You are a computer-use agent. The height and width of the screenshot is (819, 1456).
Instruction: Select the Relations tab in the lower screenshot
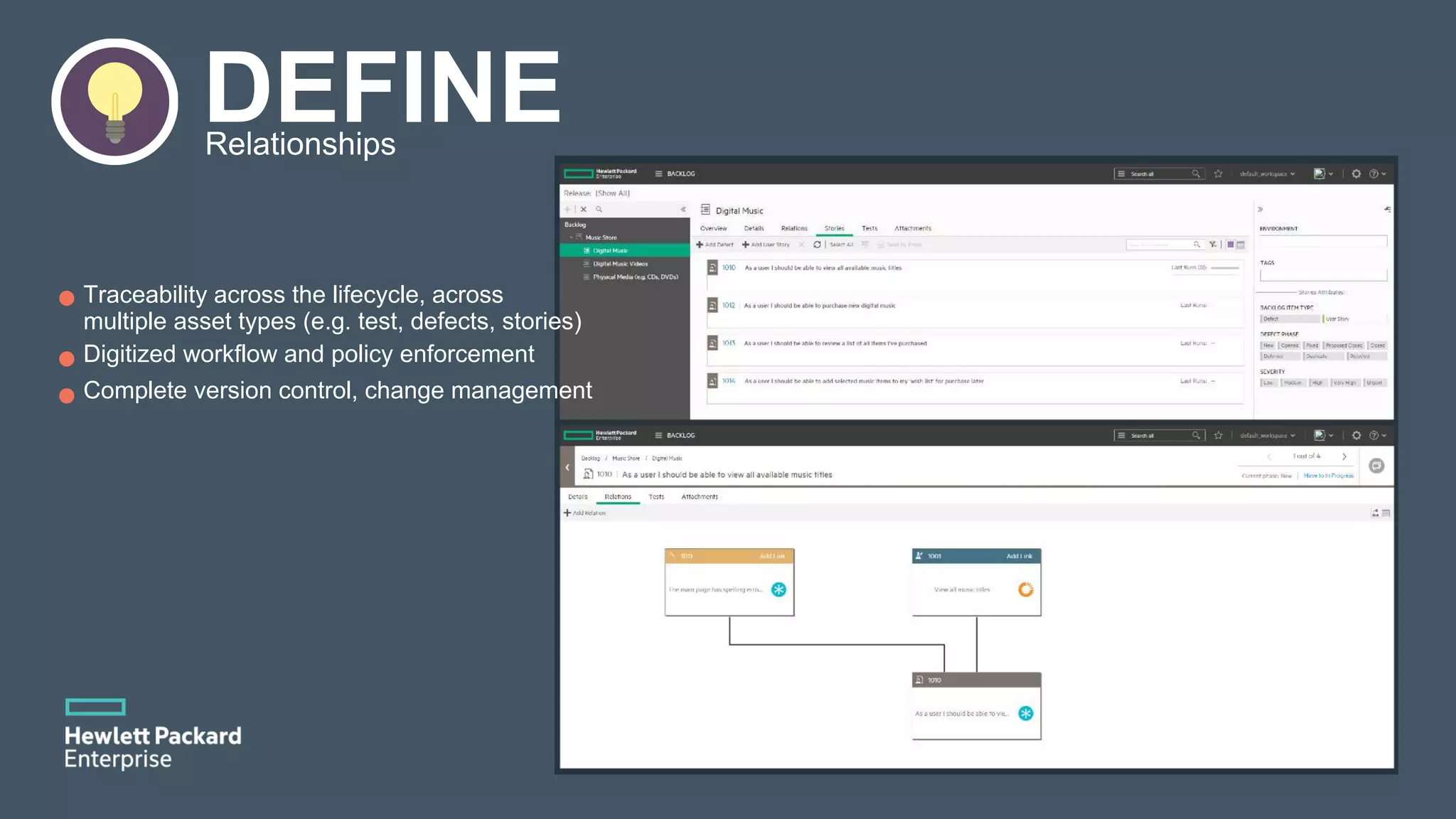(x=618, y=497)
